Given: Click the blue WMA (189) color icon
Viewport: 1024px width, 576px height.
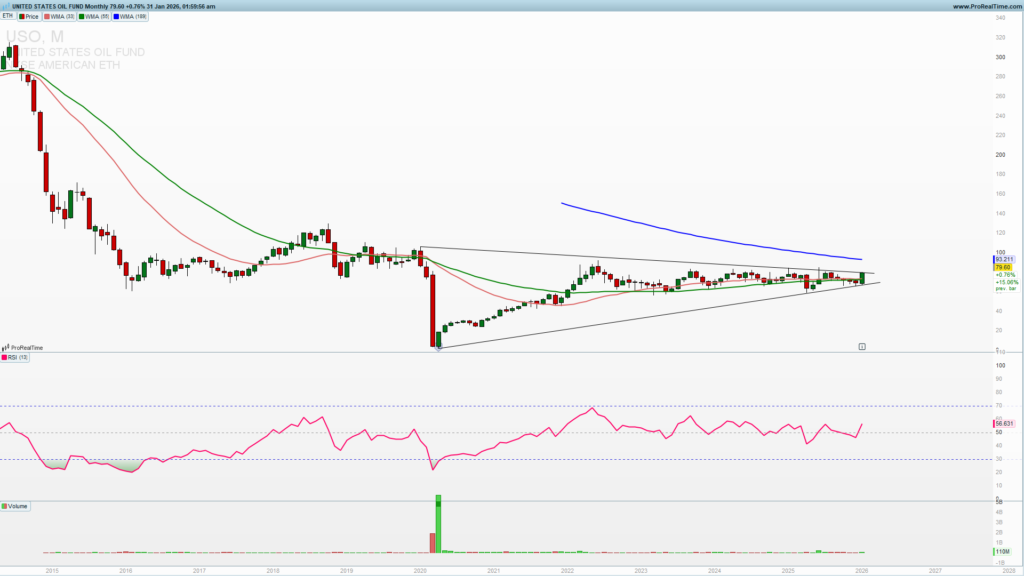Looking at the screenshot, I should point(116,16).
